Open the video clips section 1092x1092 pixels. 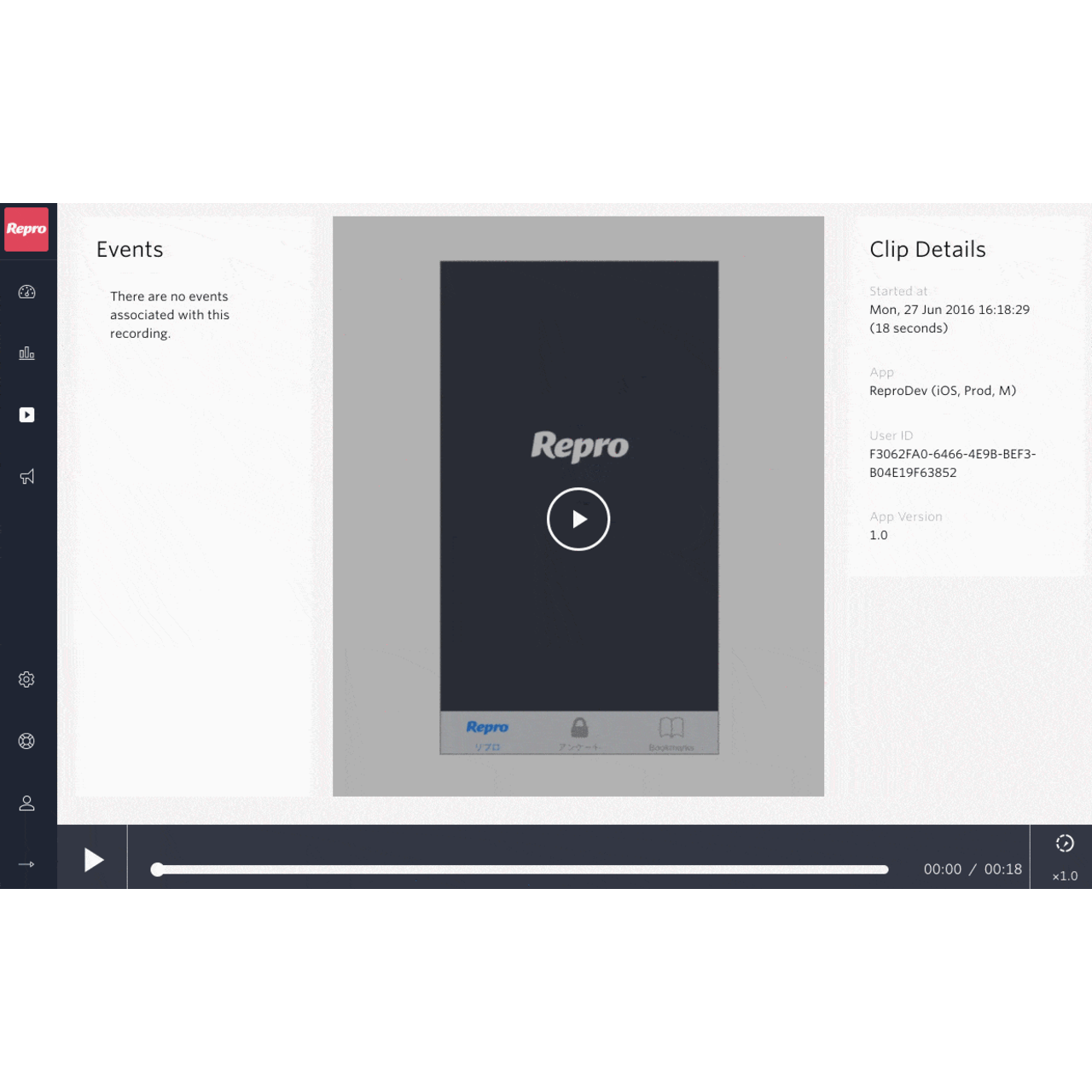coord(26,415)
